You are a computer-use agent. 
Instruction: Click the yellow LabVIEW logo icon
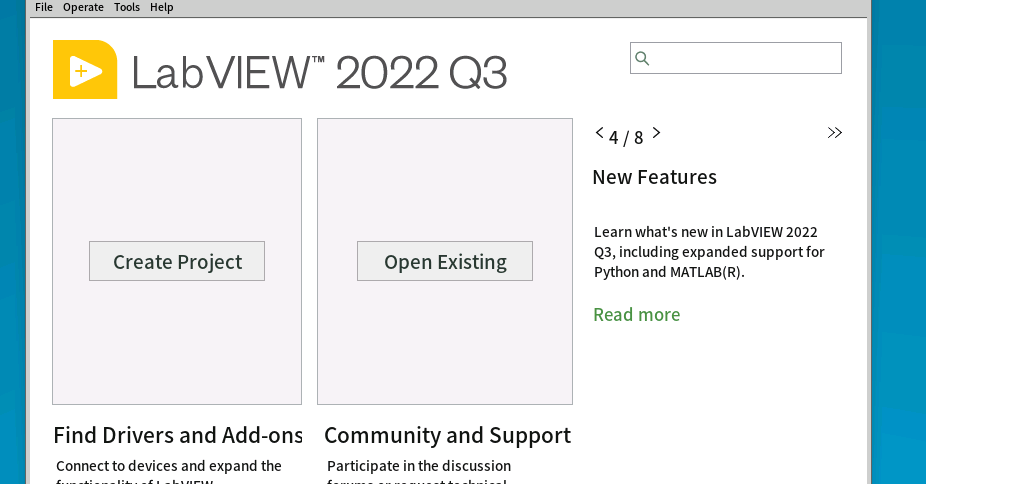pos(85,70)
